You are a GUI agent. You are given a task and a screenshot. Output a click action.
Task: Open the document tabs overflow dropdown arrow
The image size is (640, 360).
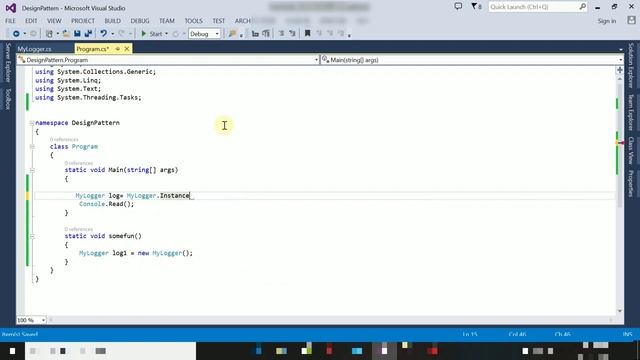pos(621,49)
